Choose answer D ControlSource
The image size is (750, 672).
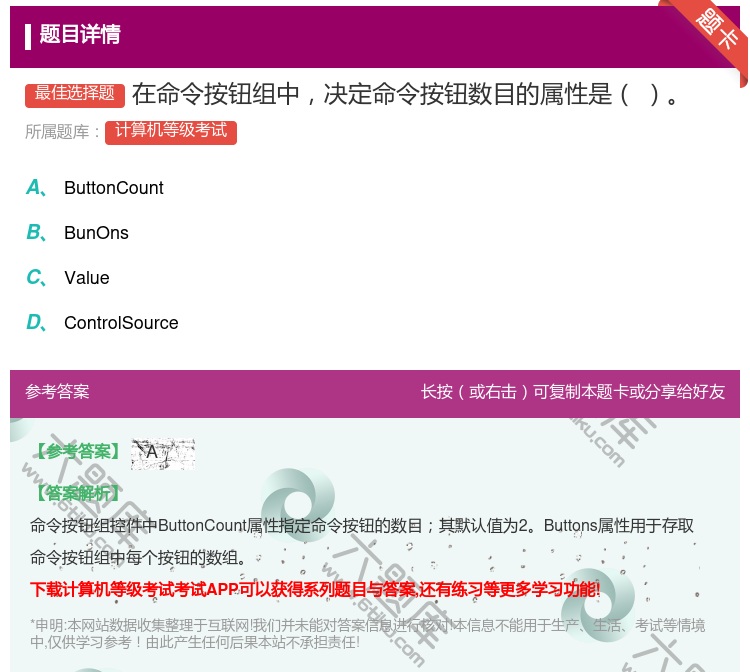click(x=102, y=323)
